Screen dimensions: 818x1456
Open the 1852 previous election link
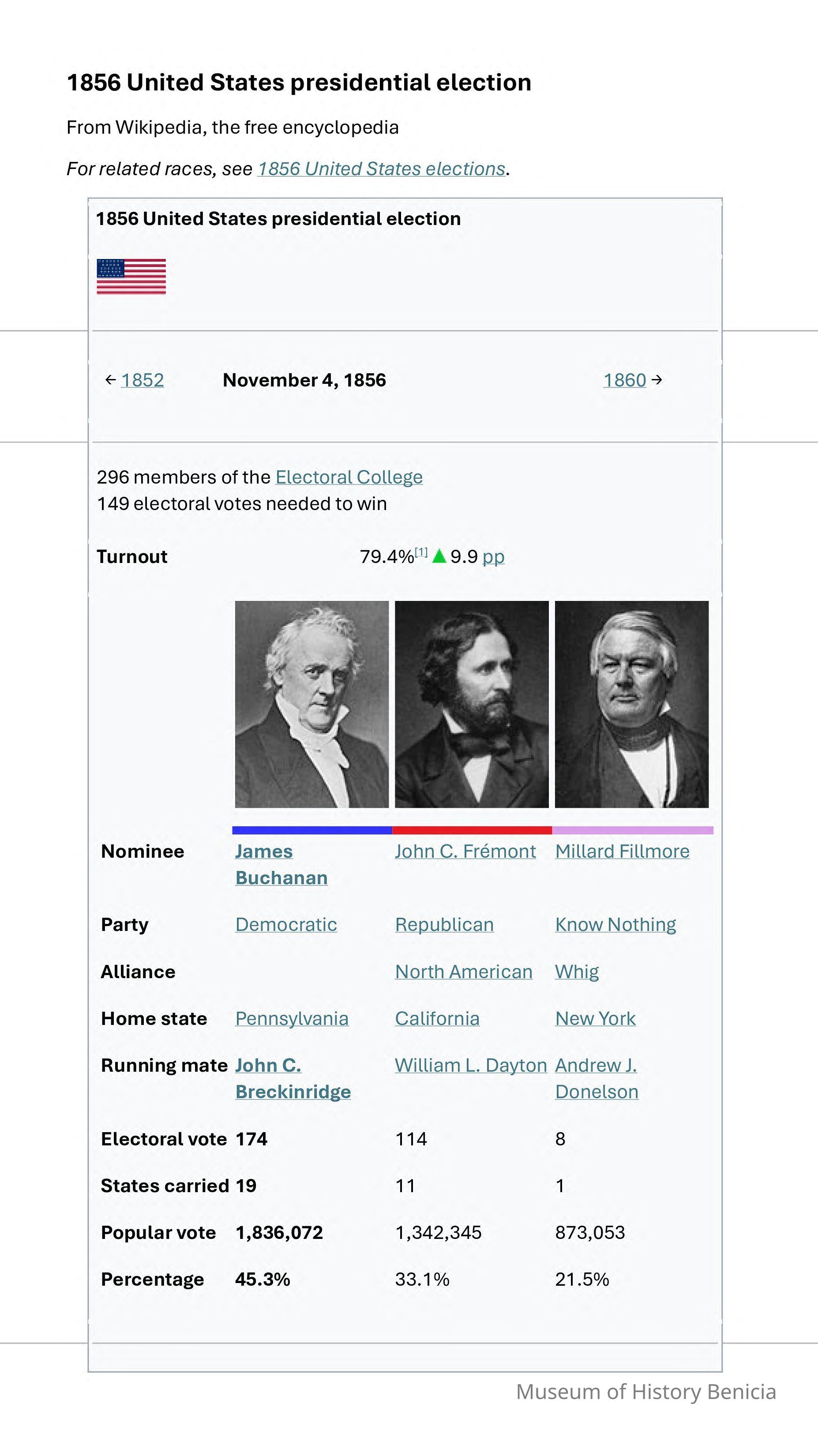pos(143,380)
